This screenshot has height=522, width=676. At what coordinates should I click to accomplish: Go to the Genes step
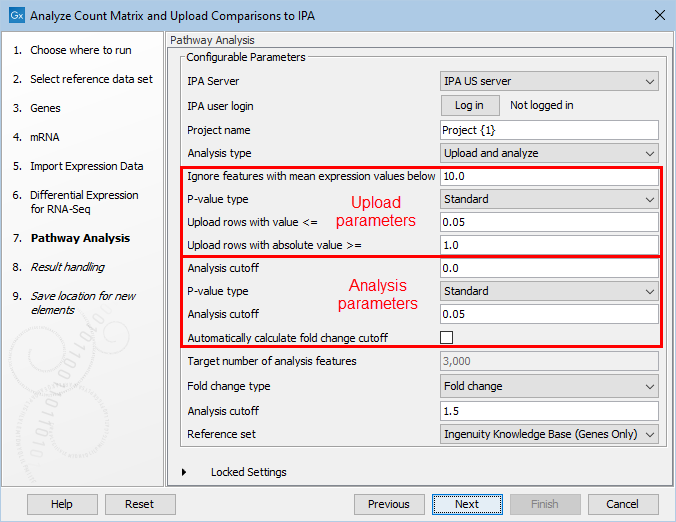[x=45, y=108]
